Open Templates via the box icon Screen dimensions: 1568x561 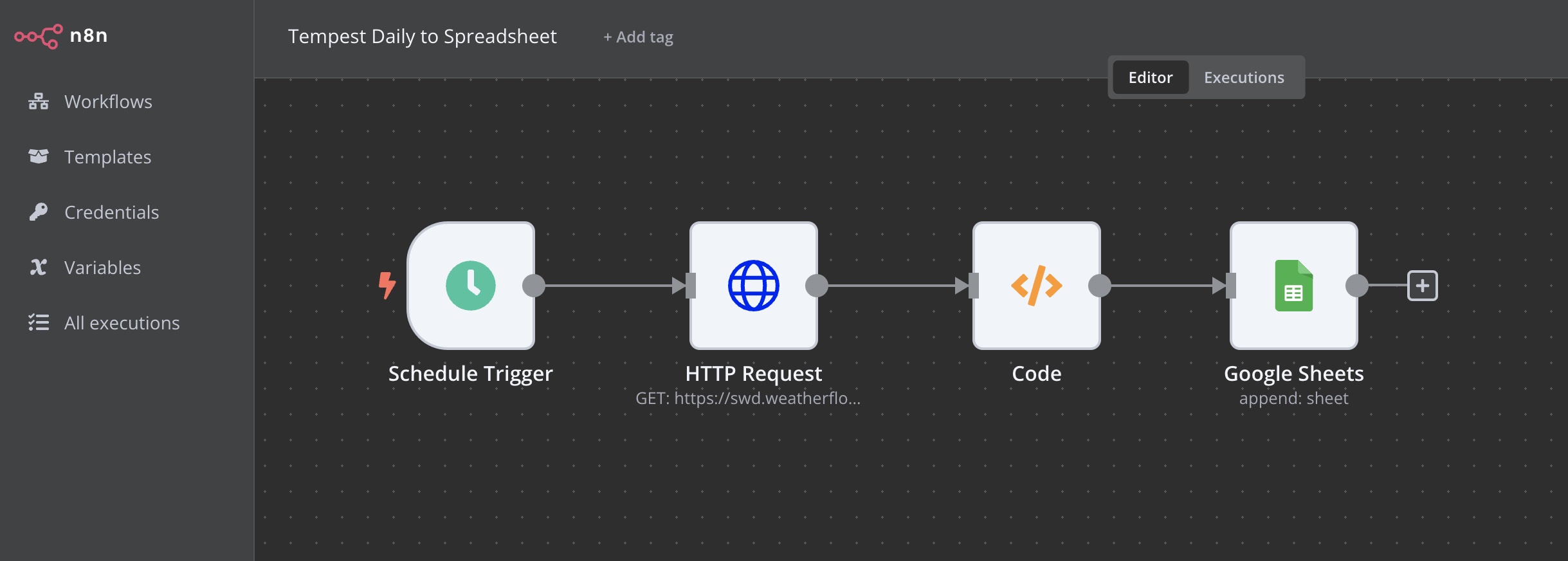pyautogui.click(x=39, y=156)
